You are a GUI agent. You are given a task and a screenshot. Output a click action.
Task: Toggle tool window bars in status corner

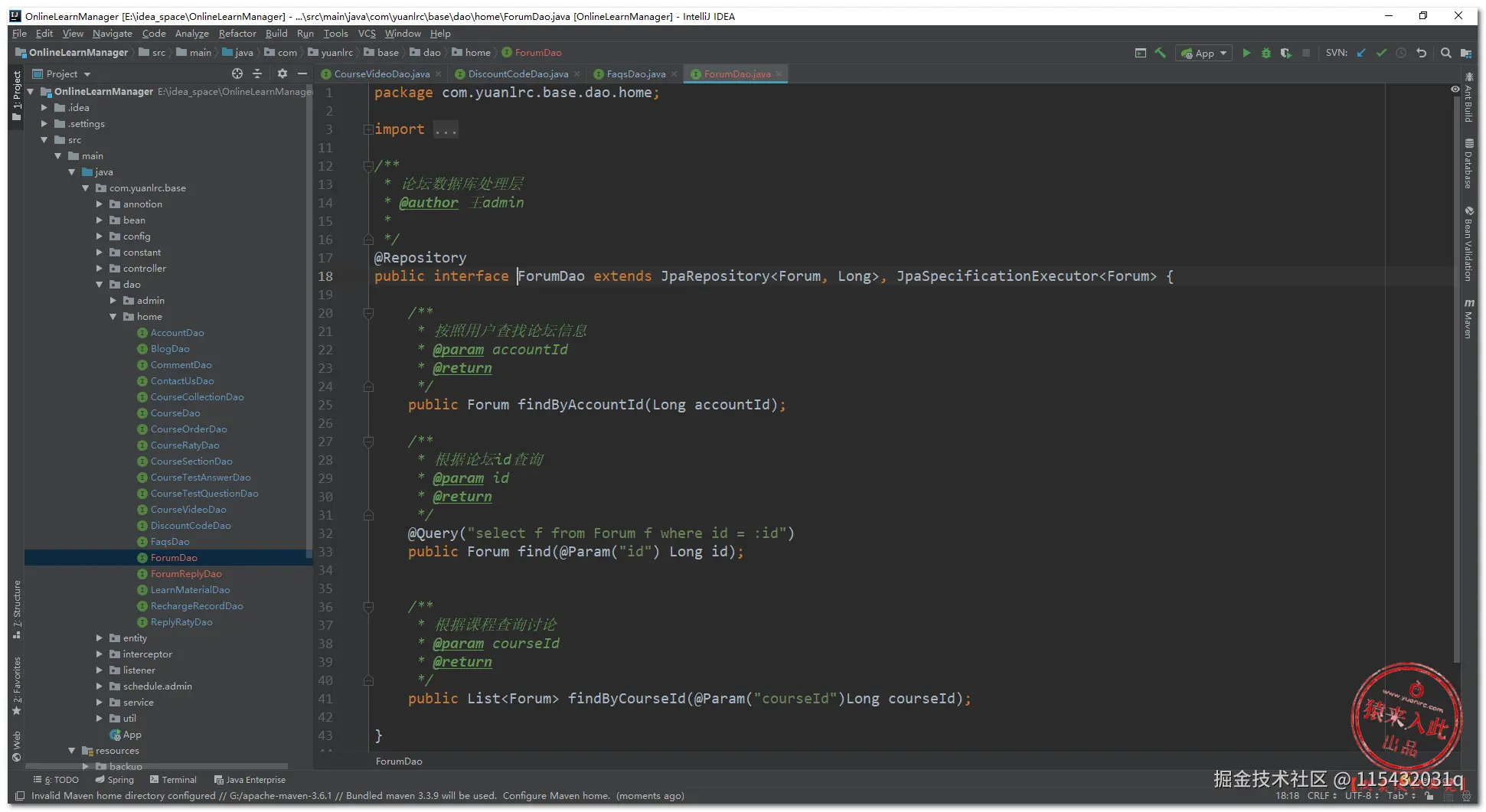pyautogui.click(x=20, y=796)
